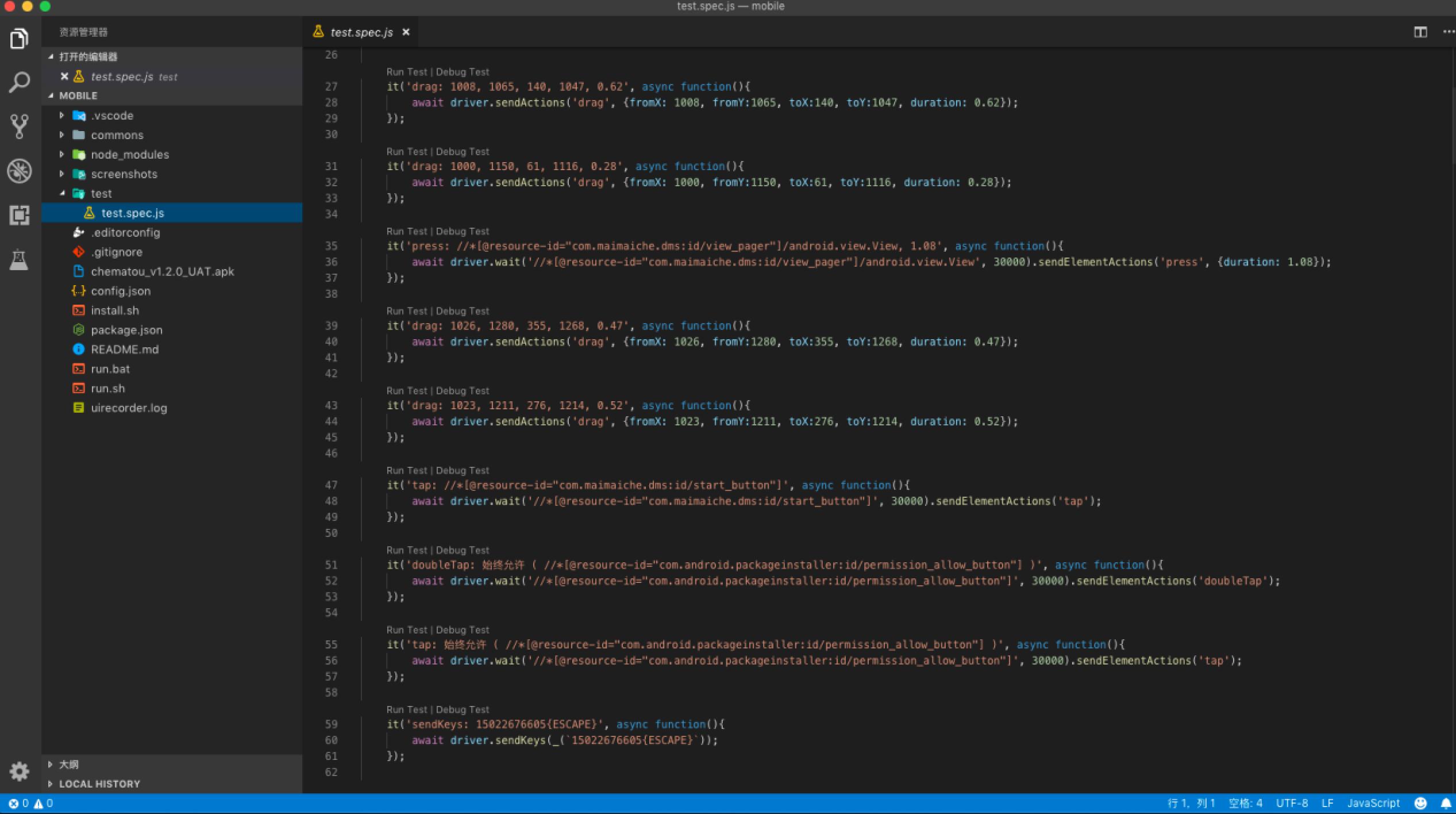Viewport: 1456px width, 814px height.
Task: Click the cursor position indicator in status bar
Action: 1191,803
